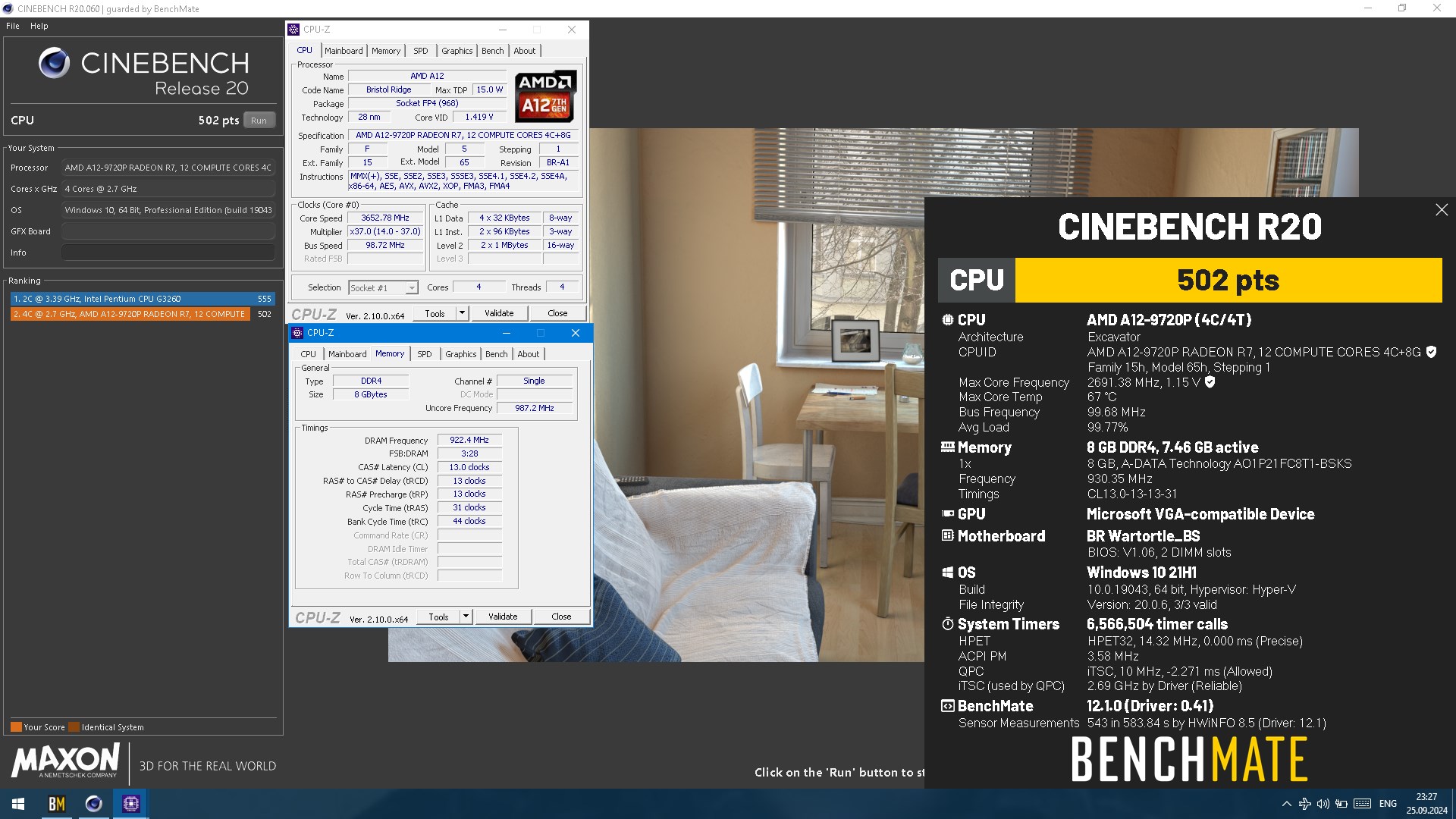Open Mainboard tab in upper CPU-Z
Image resolution: width=1456 pixels, height=819 pixels.
click(344, 51)
